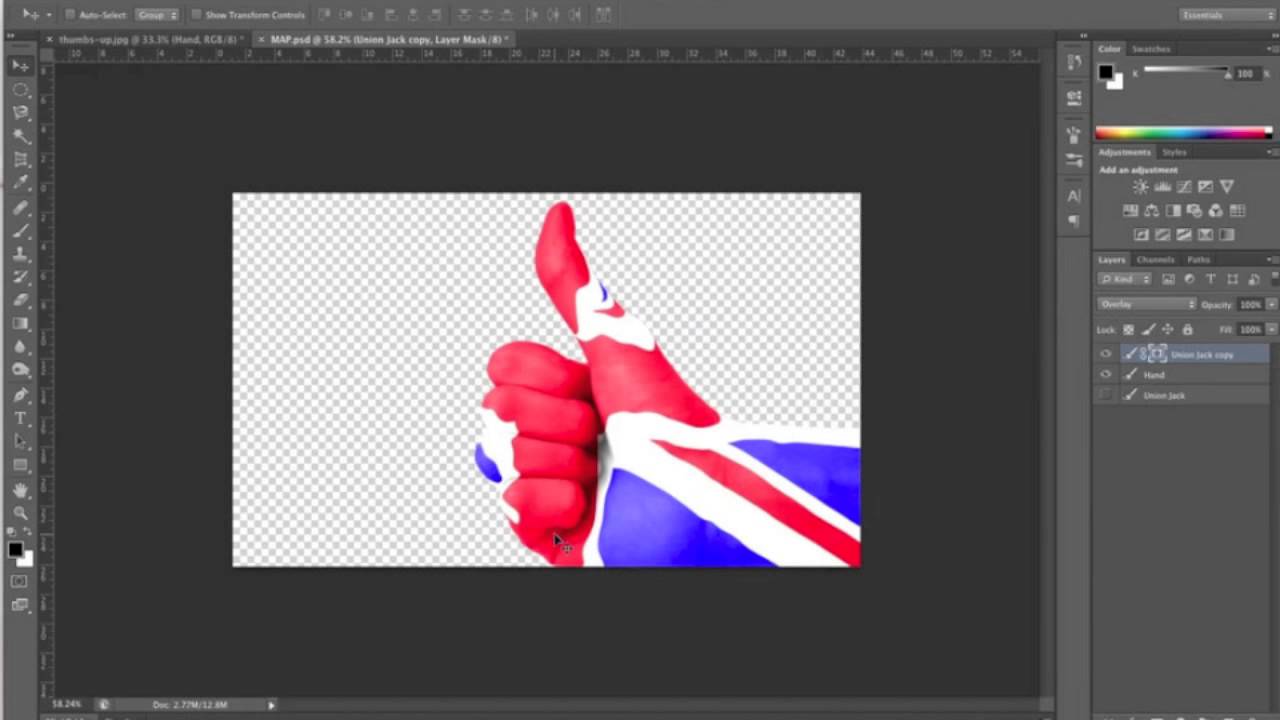This screenshot has width=1280, height=720.
Task: Open the Fill slider dropdown arrow
Action: pyautogui.click(x=1272, y=330)
